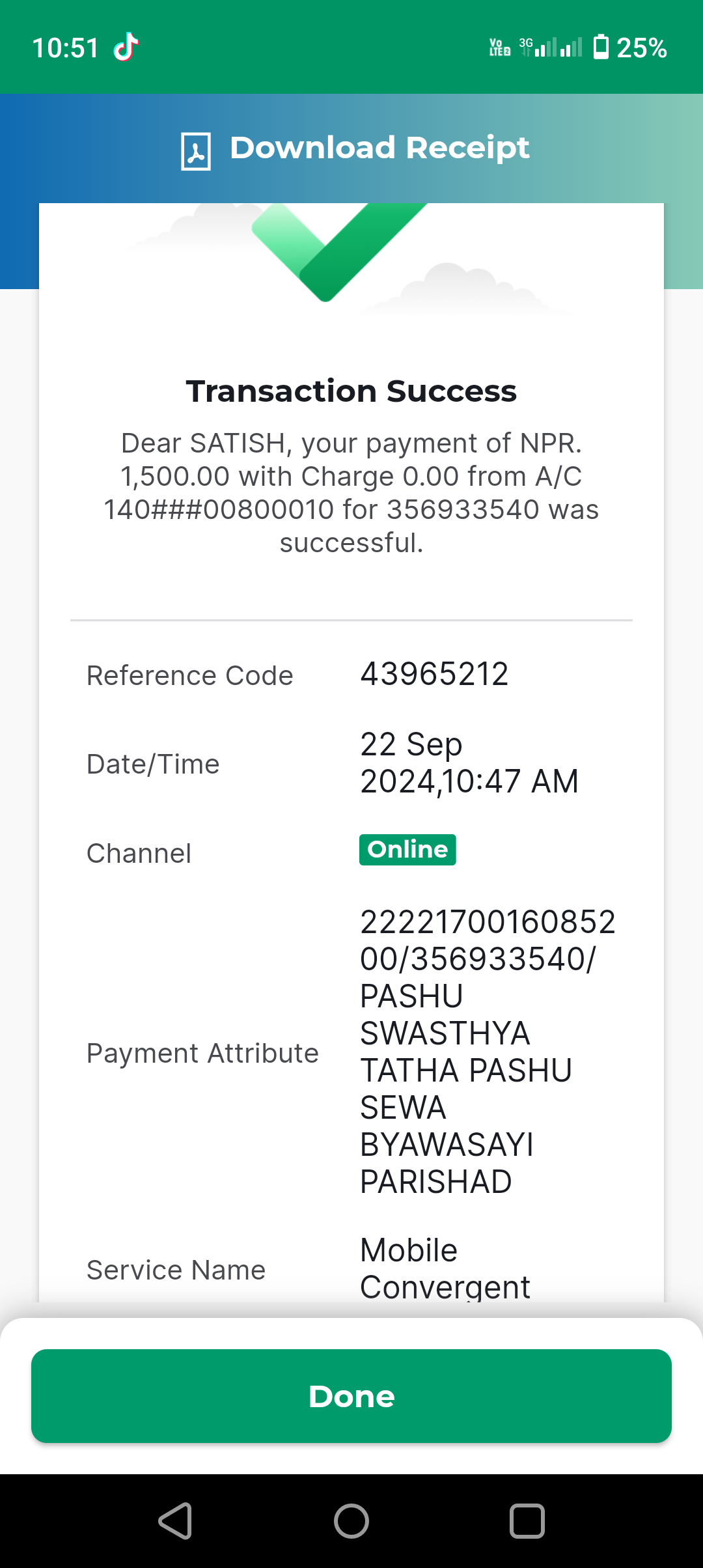Tap the Android back navigation triangle

[175, 1521]
